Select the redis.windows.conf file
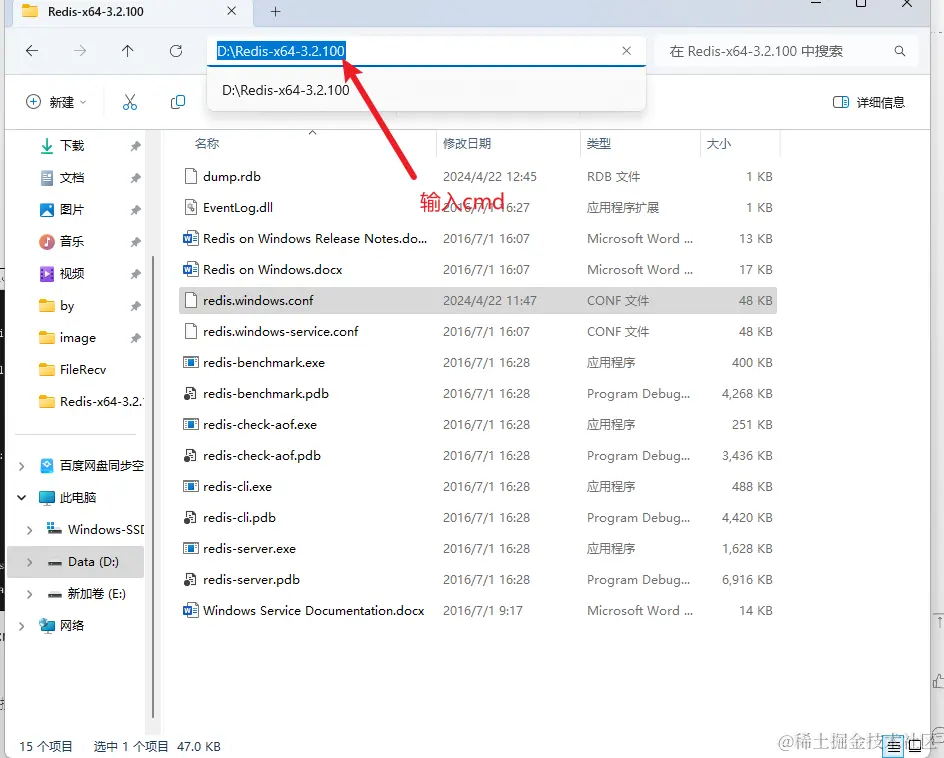Viewport: 944px width, 758px height. (x=477, y=300)
